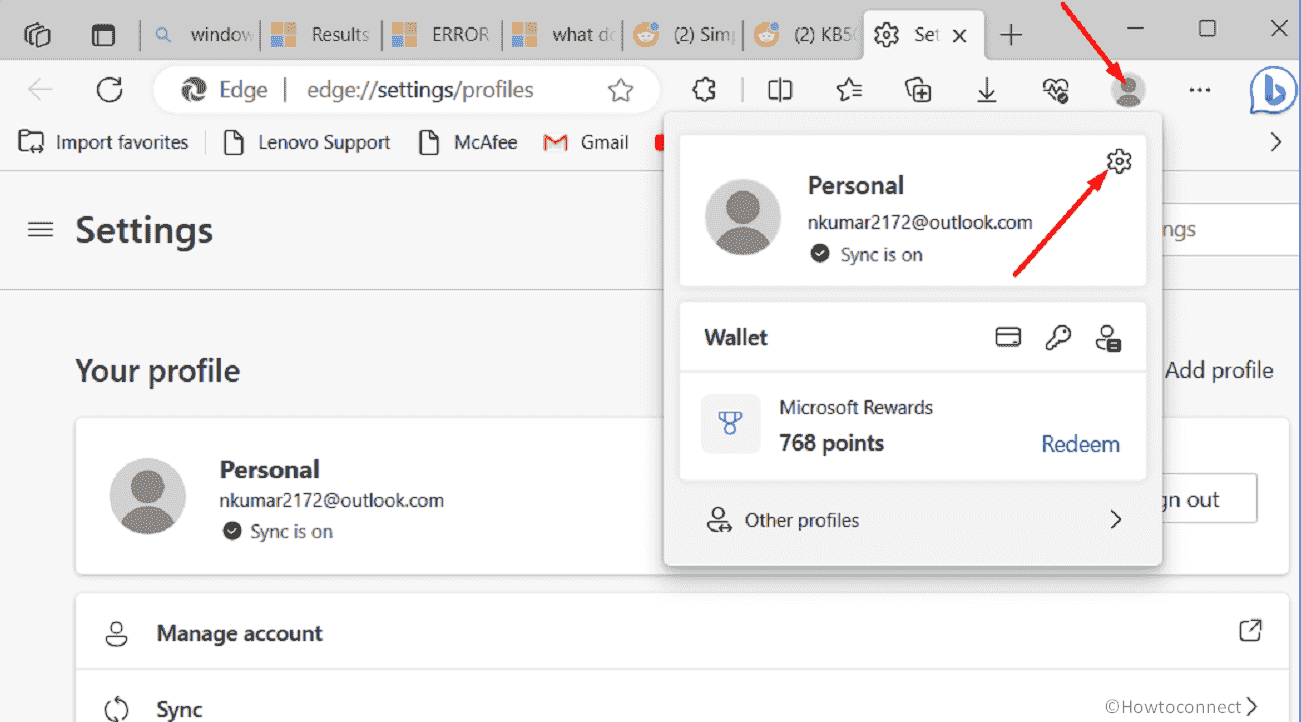Open Wallet personal info icon
This screenshot has width=1301, height=722.
(x=1108, y=338)
